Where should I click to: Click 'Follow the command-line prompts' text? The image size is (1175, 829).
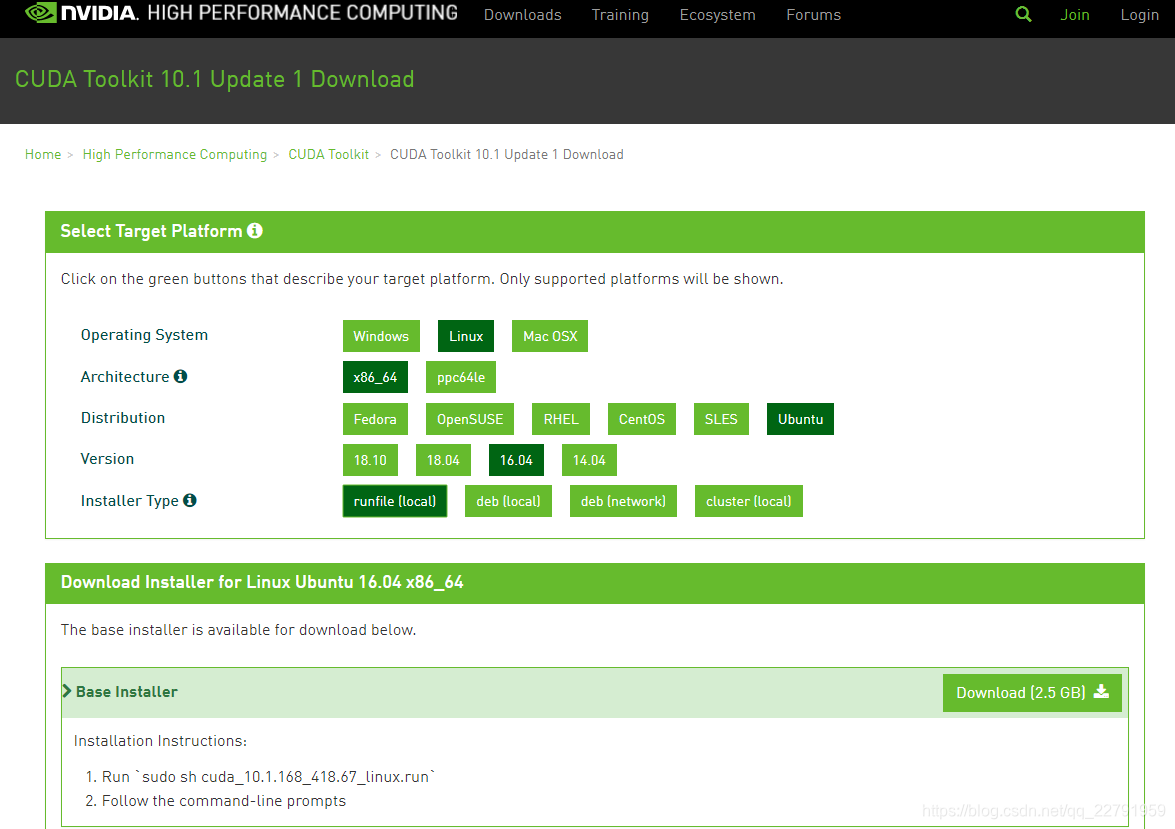(224, 801)
